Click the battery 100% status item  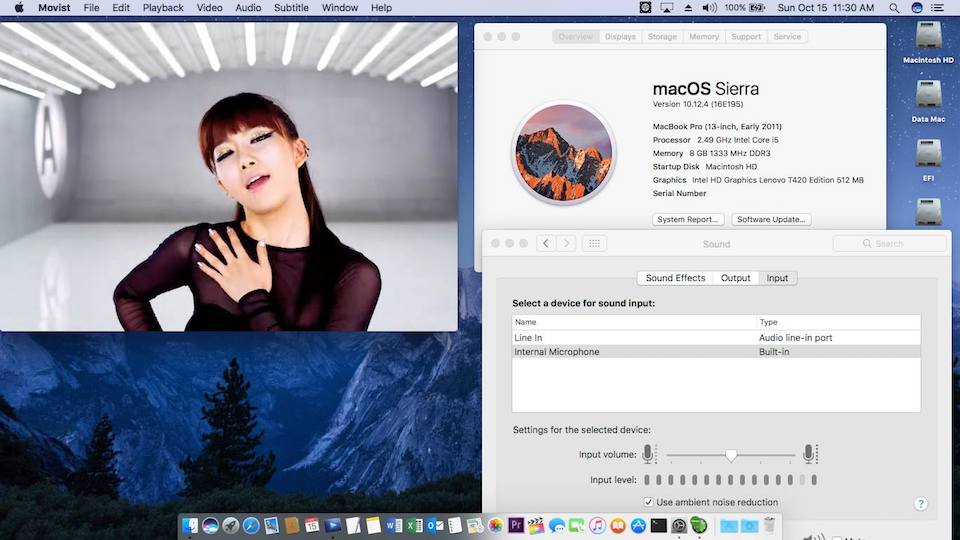pos(744,8)
